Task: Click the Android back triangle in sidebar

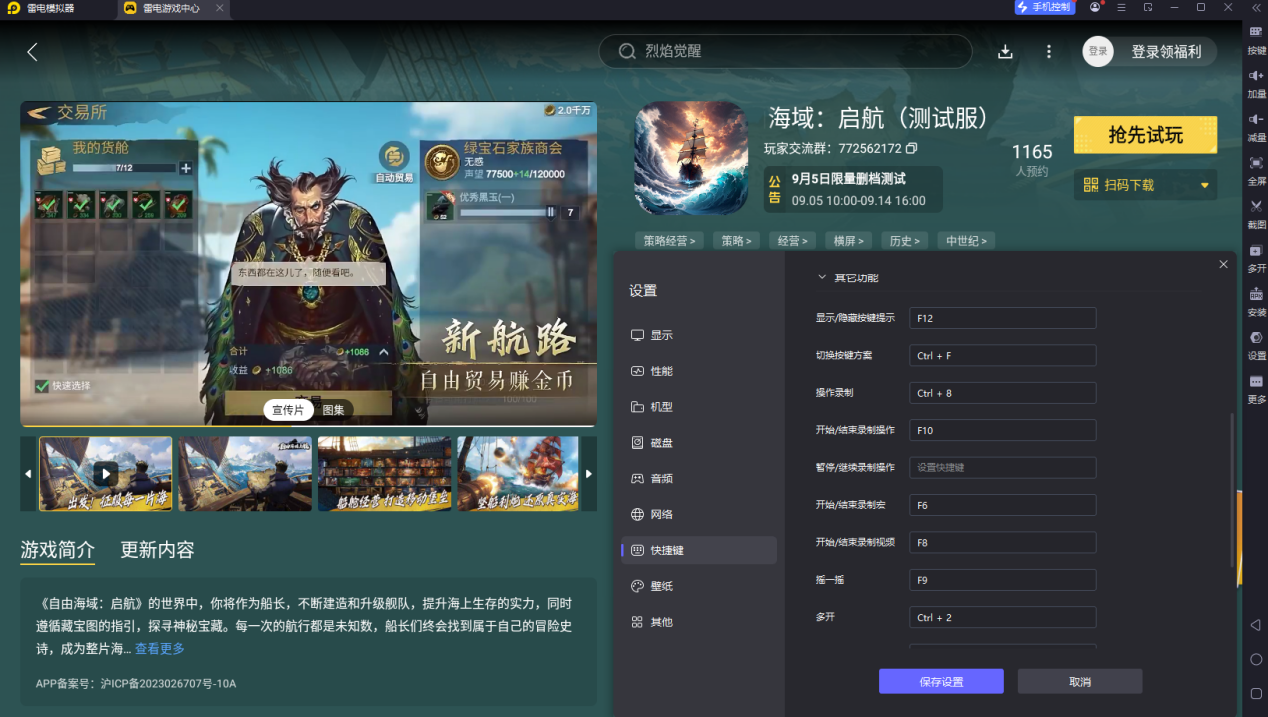Action: click(x=1256, y=625)
